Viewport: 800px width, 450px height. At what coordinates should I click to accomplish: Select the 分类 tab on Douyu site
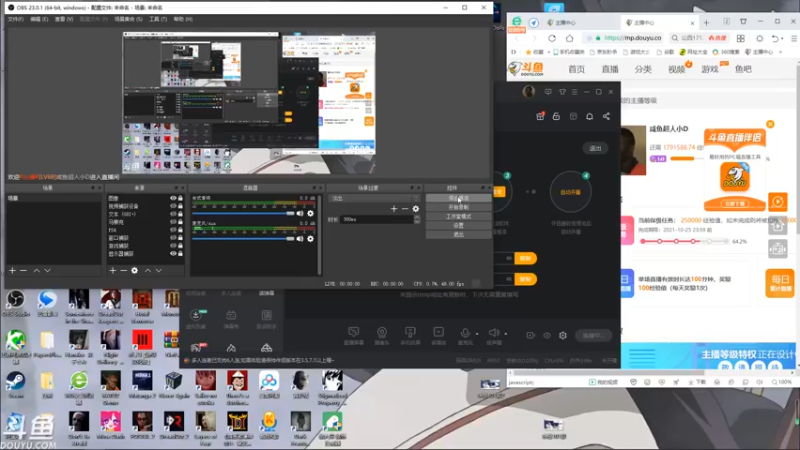643,69
